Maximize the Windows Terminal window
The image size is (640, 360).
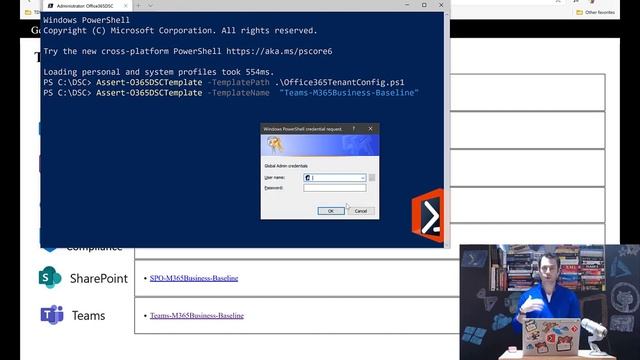pyautogui.click(x=424, y=5)
